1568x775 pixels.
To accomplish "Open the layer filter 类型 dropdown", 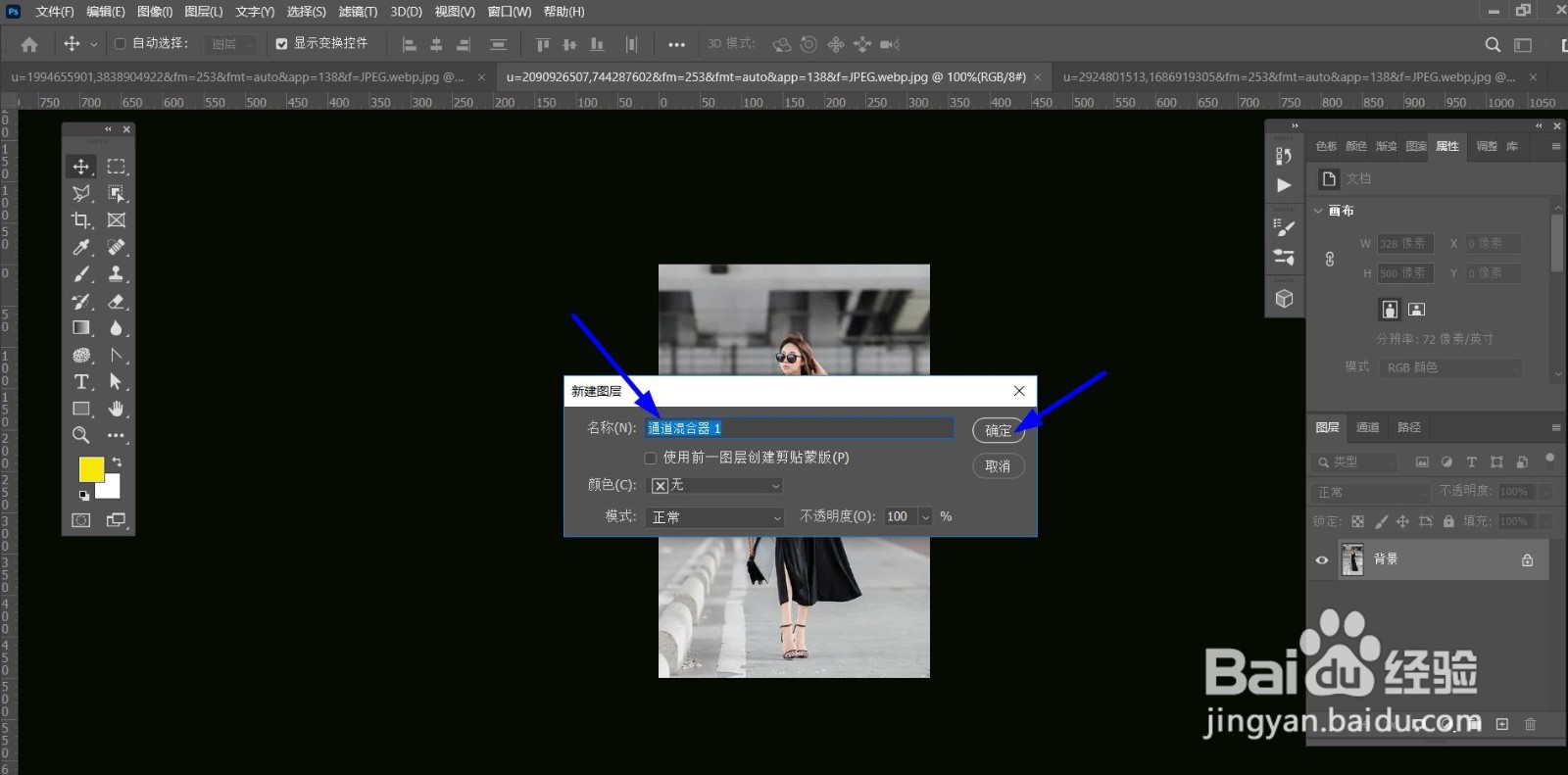I will [1355, 461].
